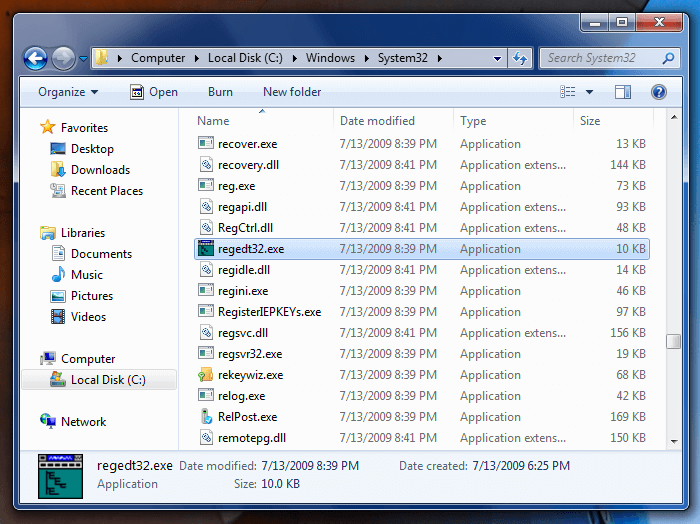The height and width of the screenshot is (524, 700).
Task: Open the Videos library
Action: coord(79,316)
